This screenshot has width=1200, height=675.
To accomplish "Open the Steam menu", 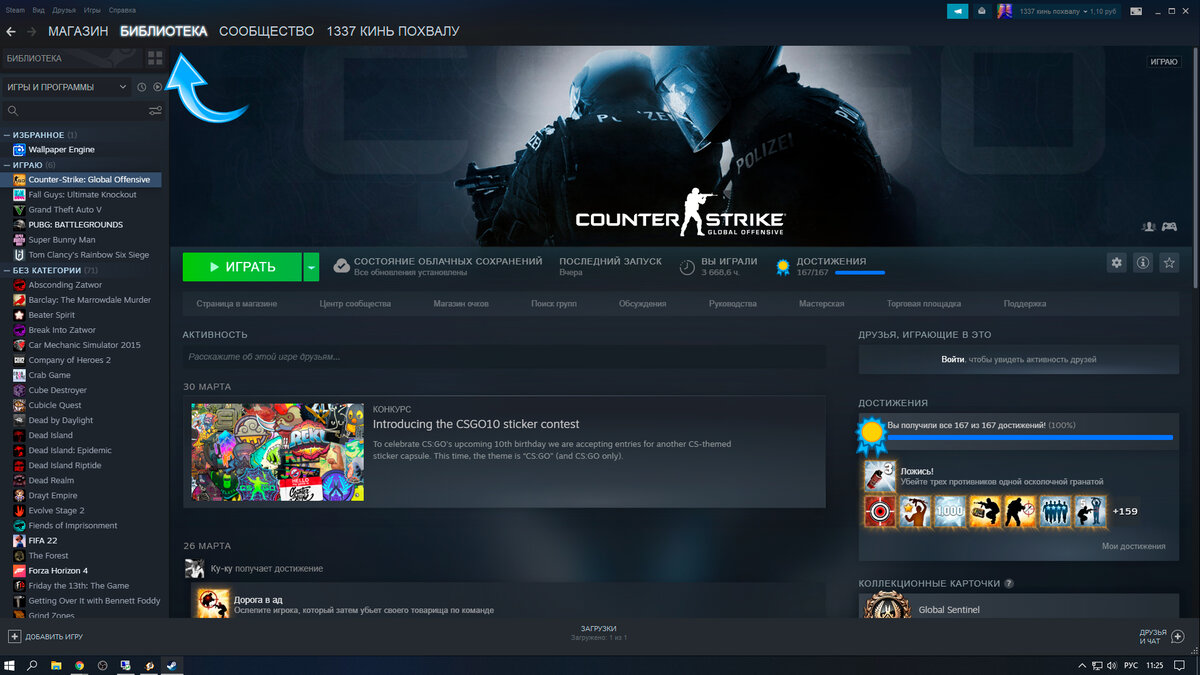I will [x=14, y=9].
